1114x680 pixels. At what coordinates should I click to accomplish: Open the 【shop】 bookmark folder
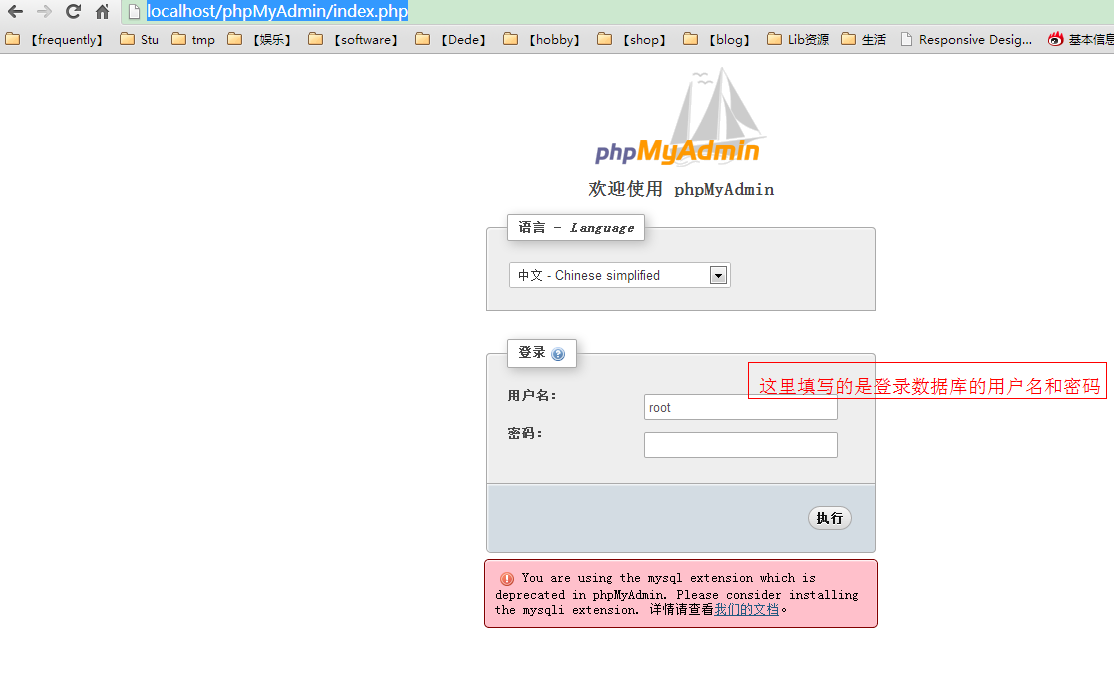632,40
